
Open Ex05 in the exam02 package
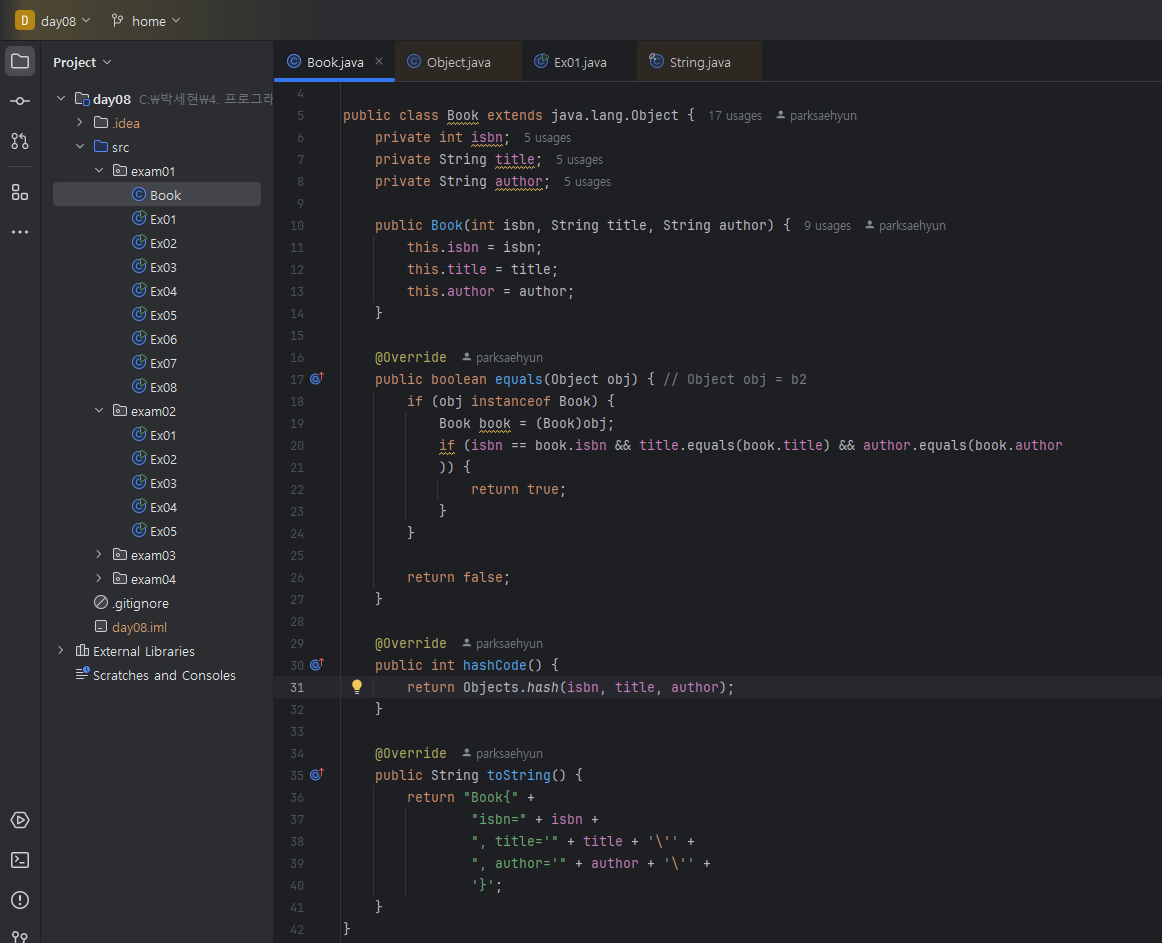(x=163, y=531)
